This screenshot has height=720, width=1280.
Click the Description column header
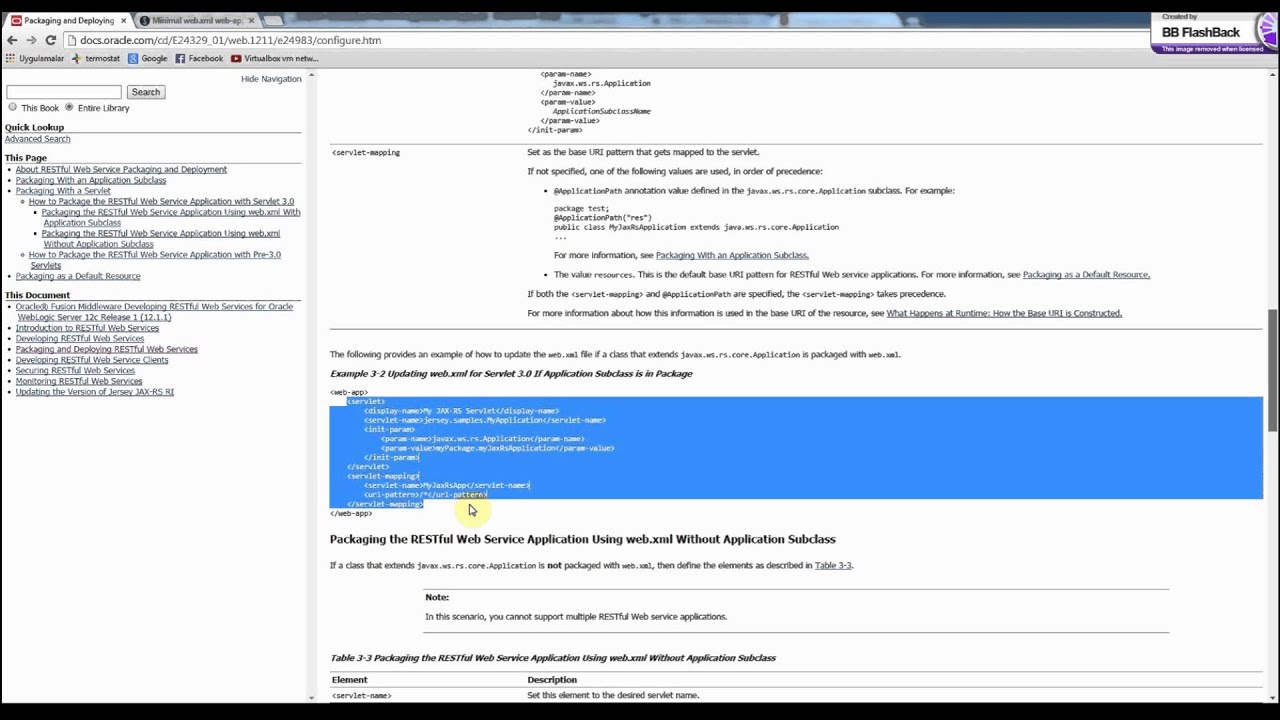(x=552, y=680)
